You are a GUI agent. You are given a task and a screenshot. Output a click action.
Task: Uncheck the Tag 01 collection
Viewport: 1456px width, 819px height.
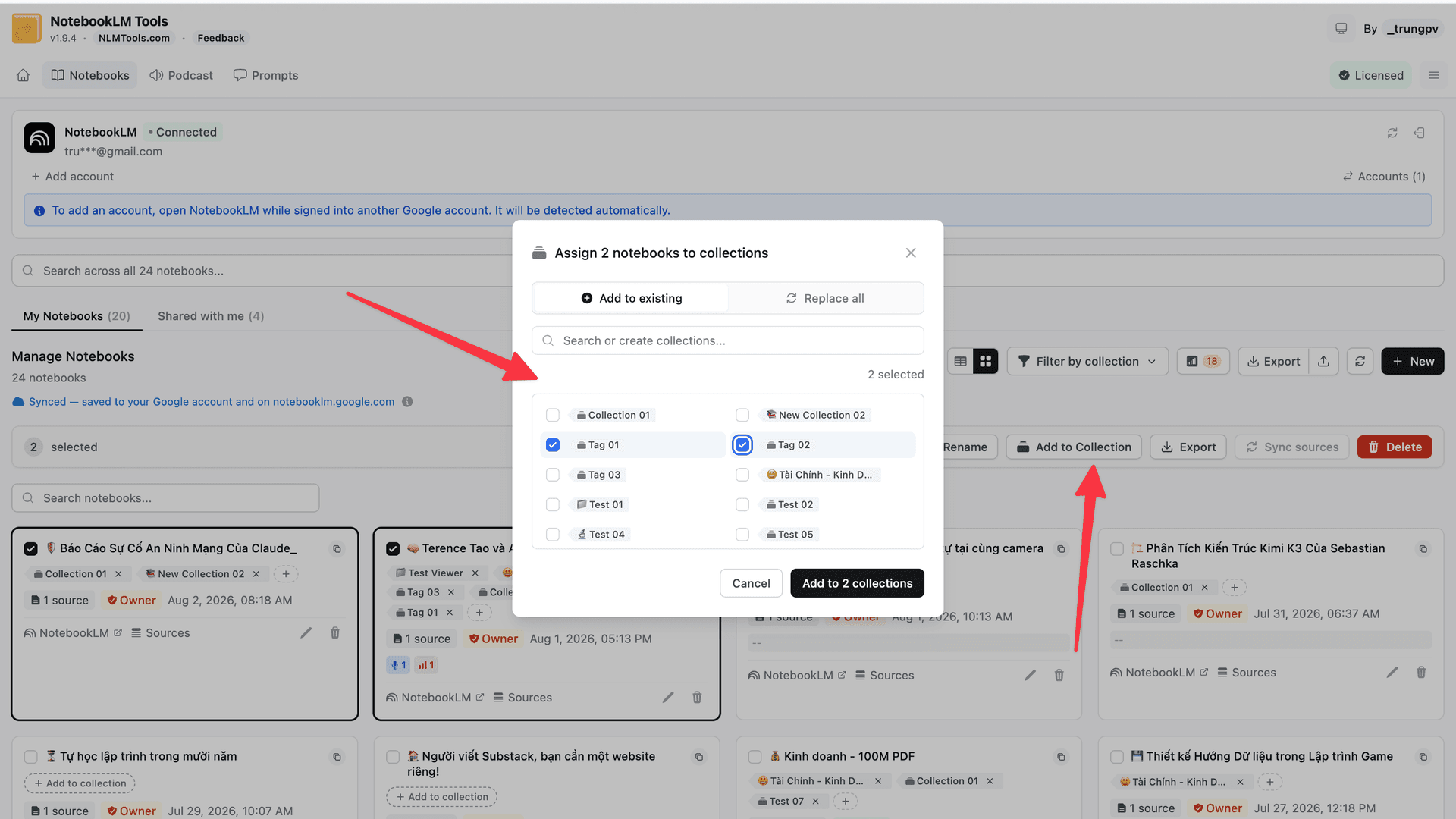coord(553,445)
